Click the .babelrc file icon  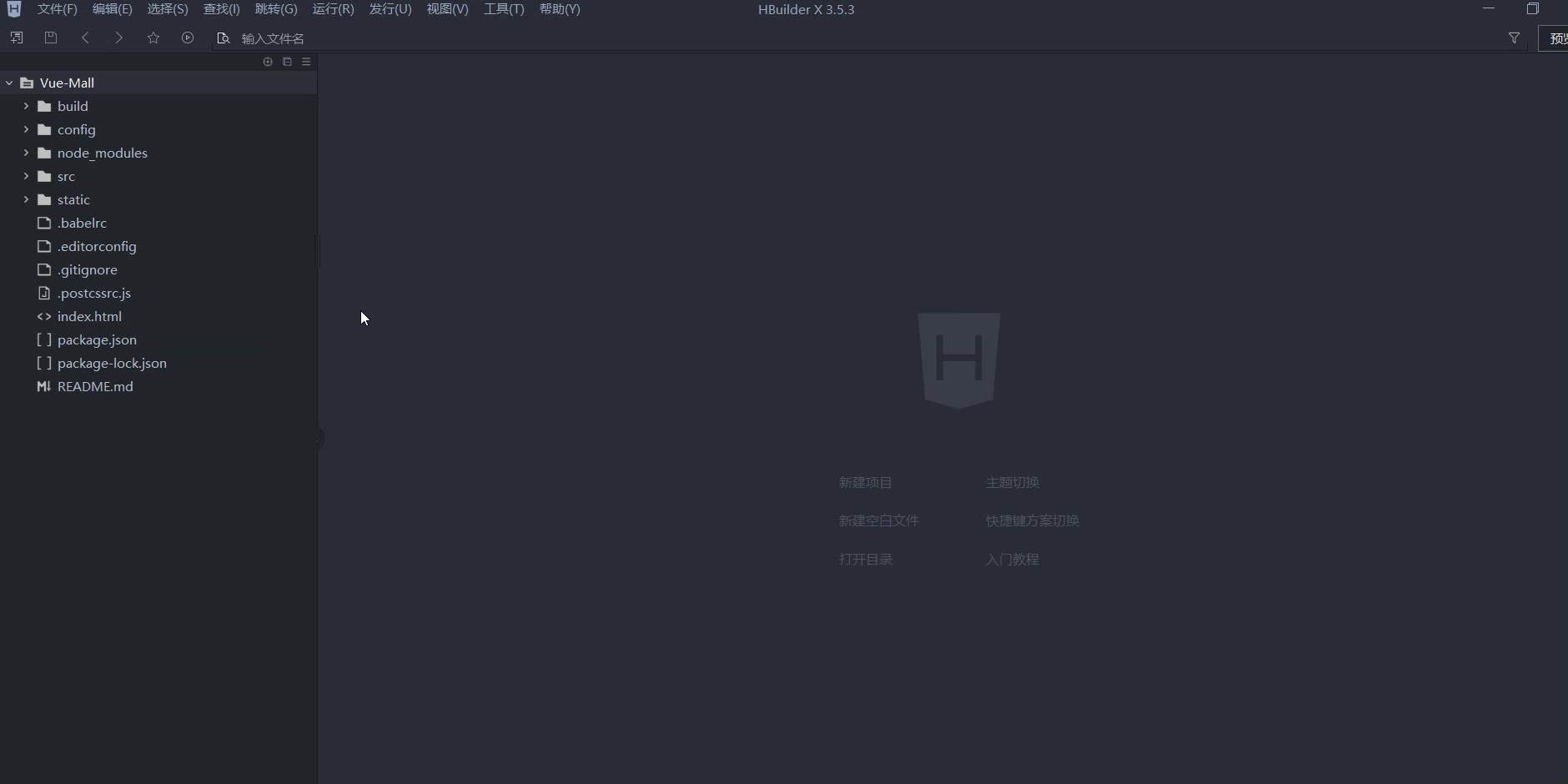tap(44, 223)
